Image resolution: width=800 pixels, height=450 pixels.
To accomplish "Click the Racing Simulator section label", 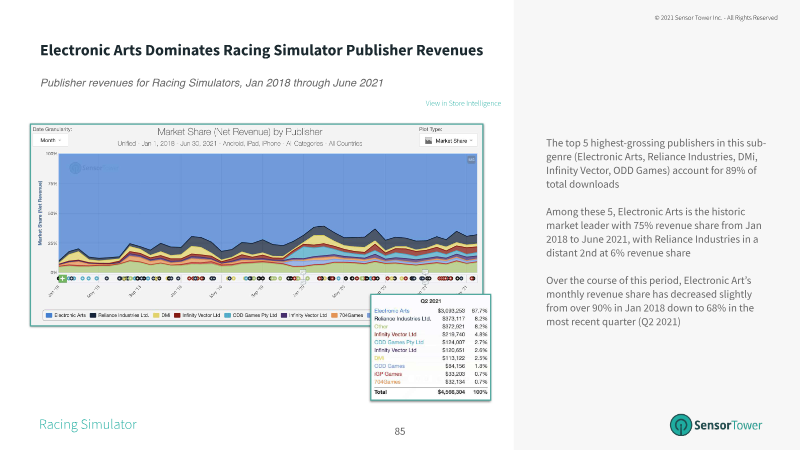I will (88, 424).
